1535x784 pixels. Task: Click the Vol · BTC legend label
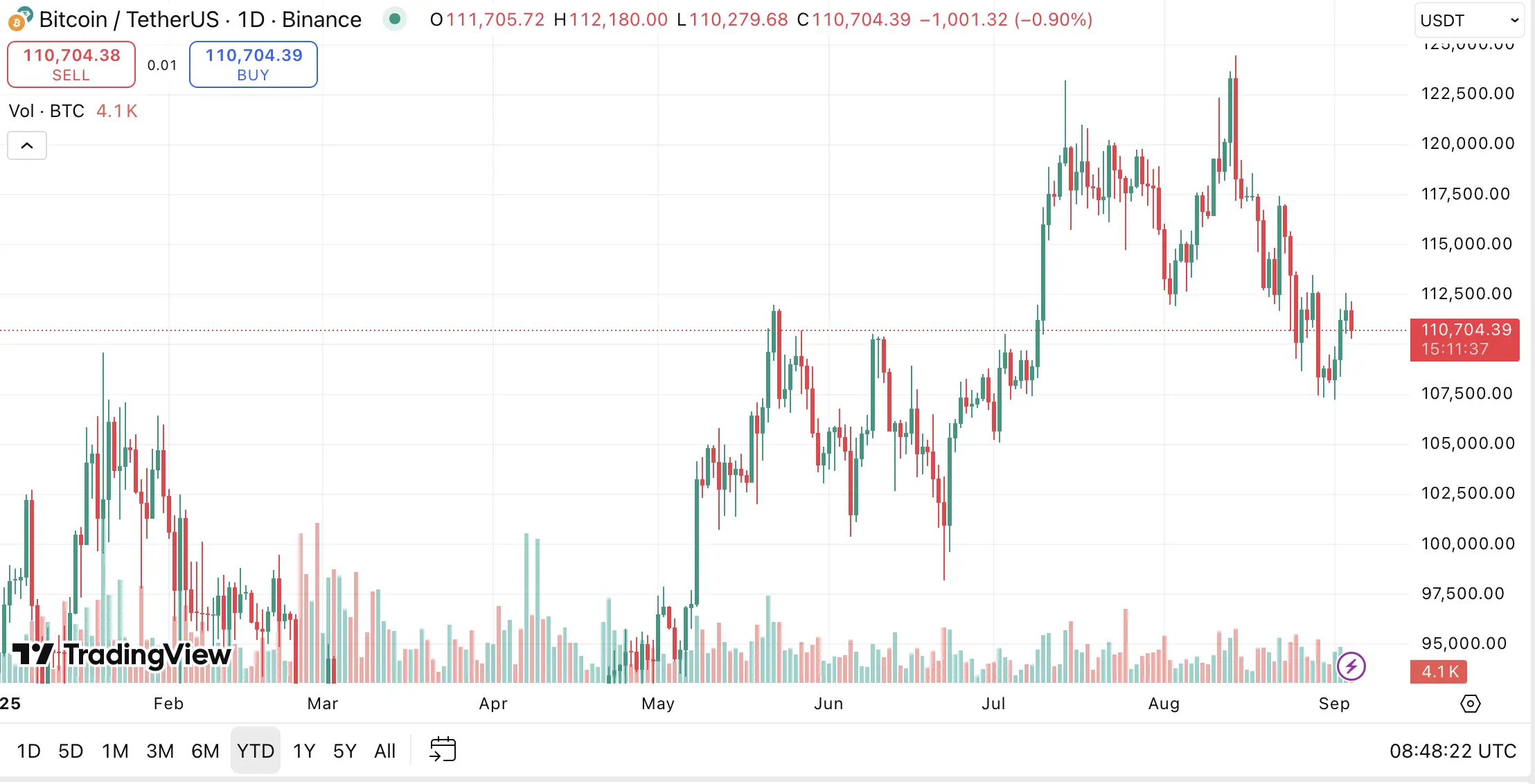tap(47, 111)
